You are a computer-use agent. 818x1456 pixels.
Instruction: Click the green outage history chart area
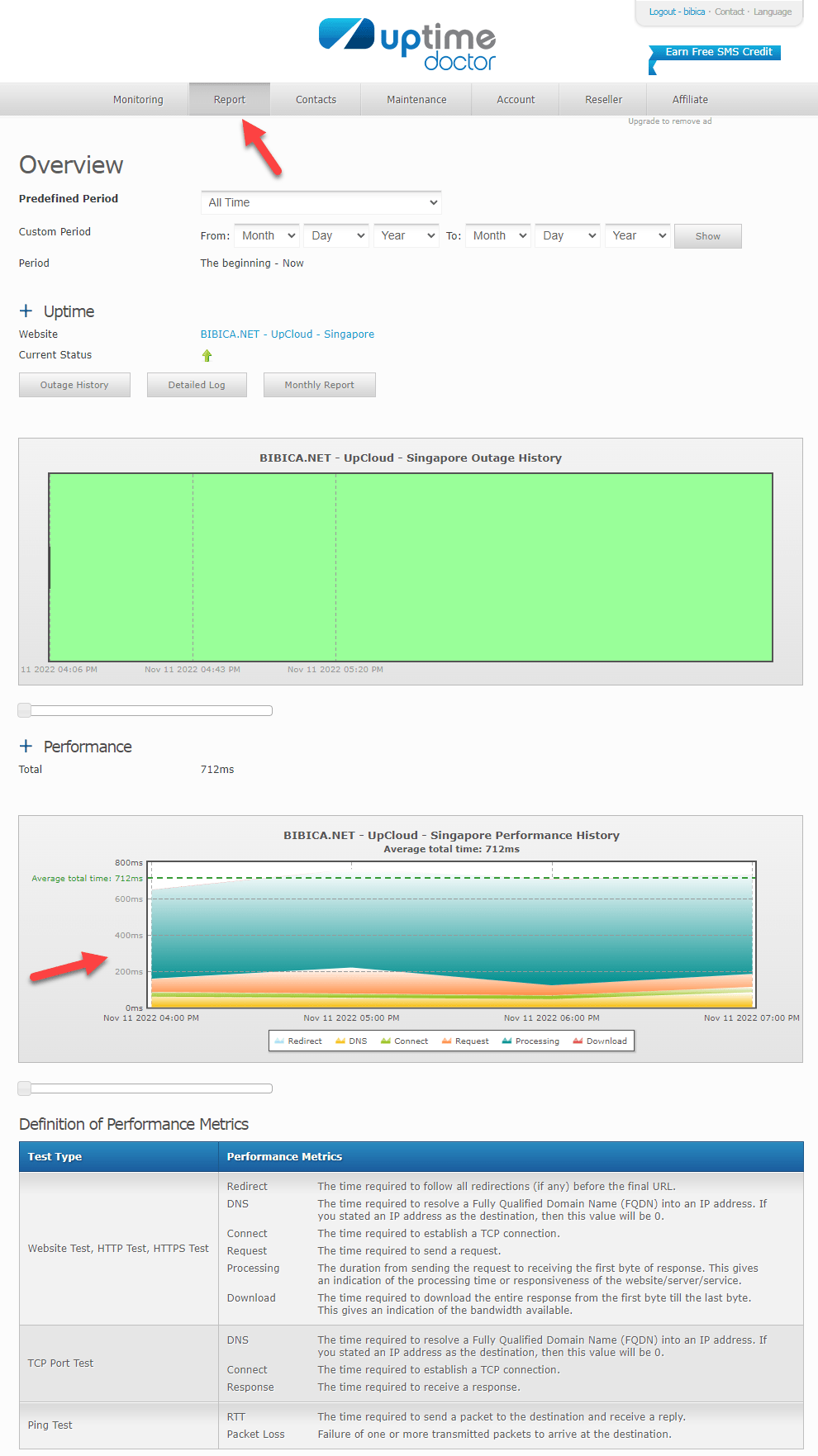coord(411,567)
